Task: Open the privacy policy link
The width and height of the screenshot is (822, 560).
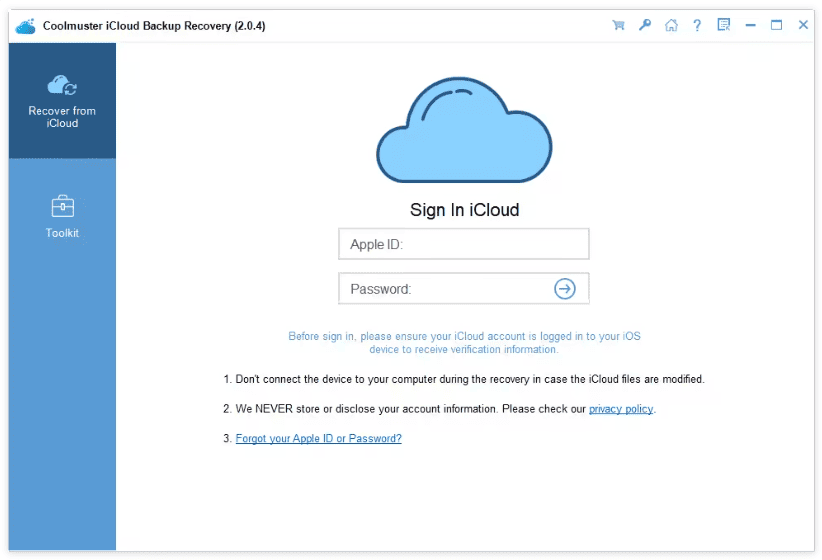Action: (621, 409)
